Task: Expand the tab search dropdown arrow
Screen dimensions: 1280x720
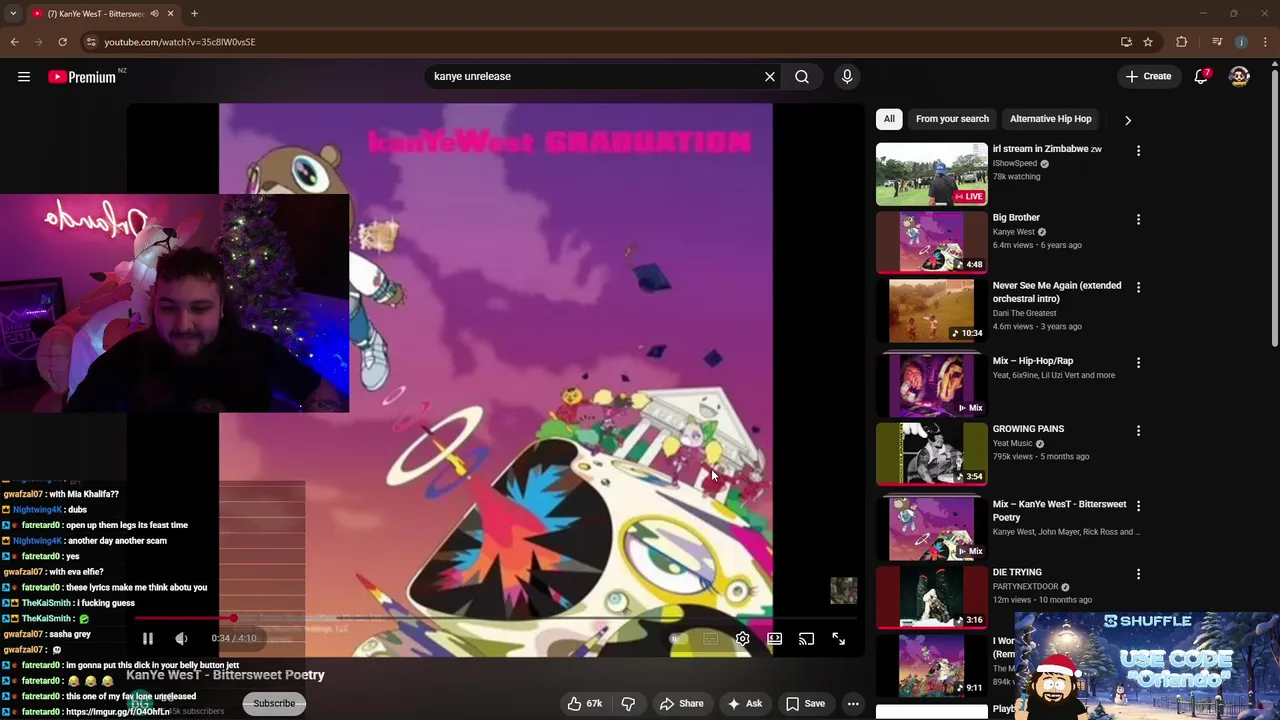Action: pyautogui.click(x=12, y=14)
